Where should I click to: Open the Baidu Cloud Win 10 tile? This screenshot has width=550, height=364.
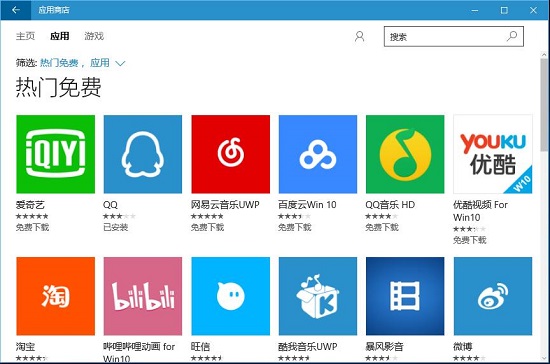[318, 154]
